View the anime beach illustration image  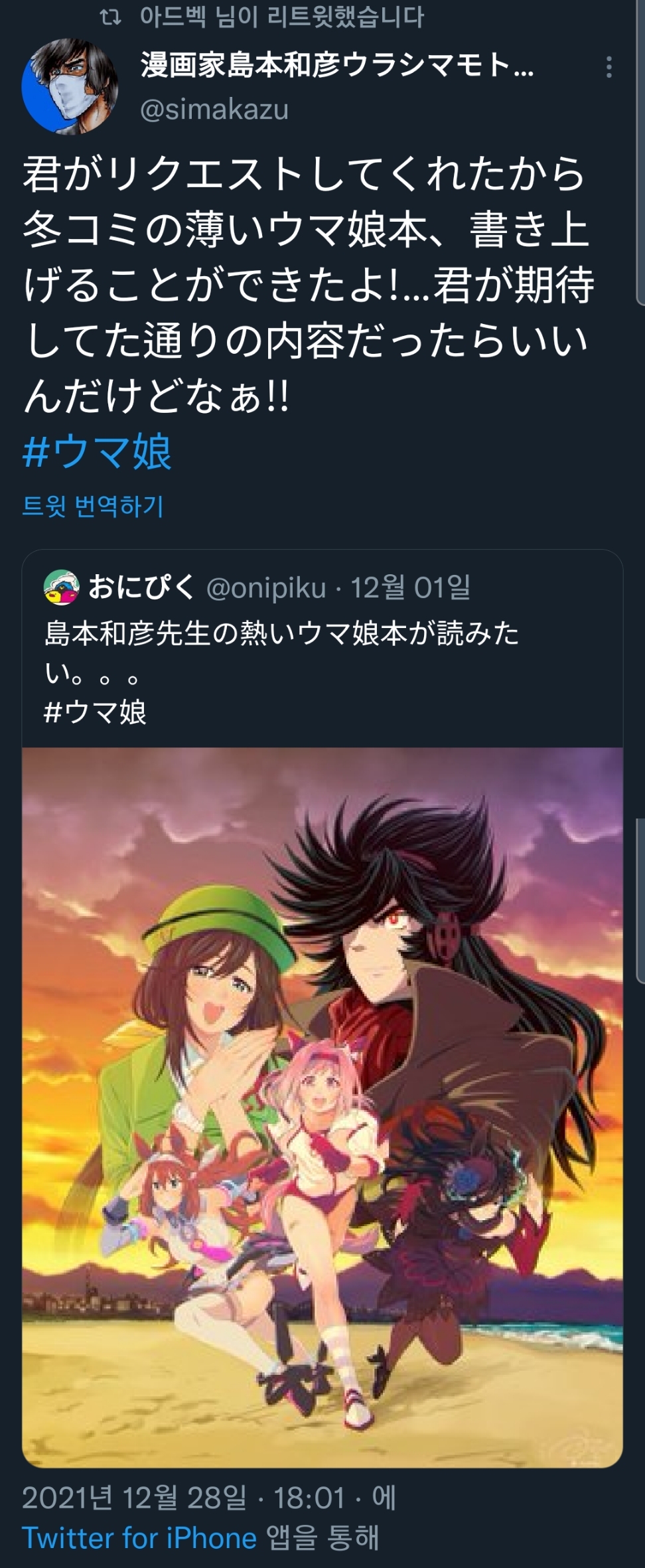coord(322,1107)
